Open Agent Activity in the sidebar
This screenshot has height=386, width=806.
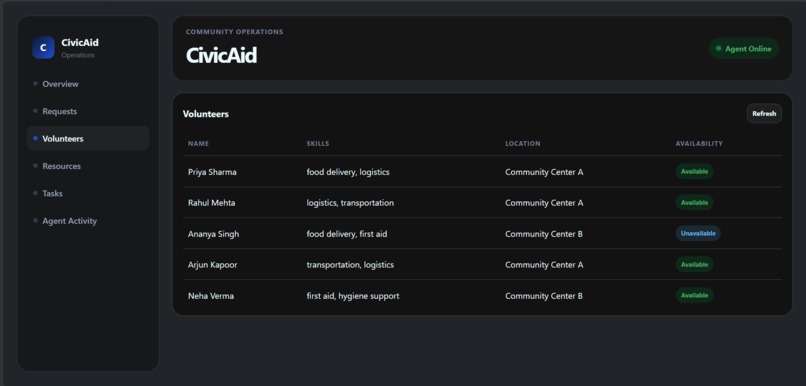tap(69, 221)
